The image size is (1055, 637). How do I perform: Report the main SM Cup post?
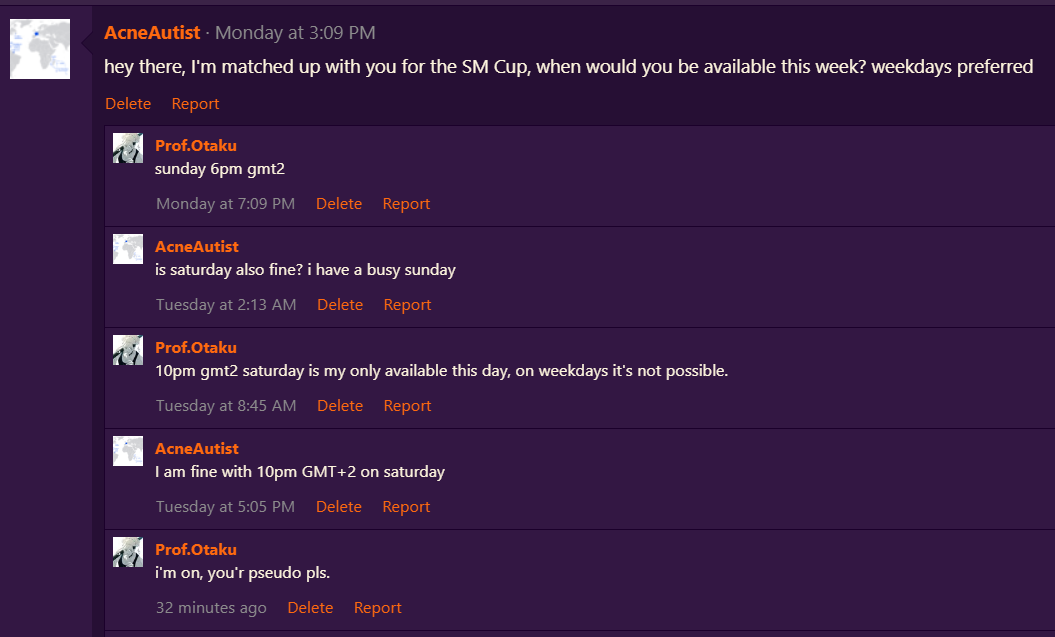coord(195,104)
